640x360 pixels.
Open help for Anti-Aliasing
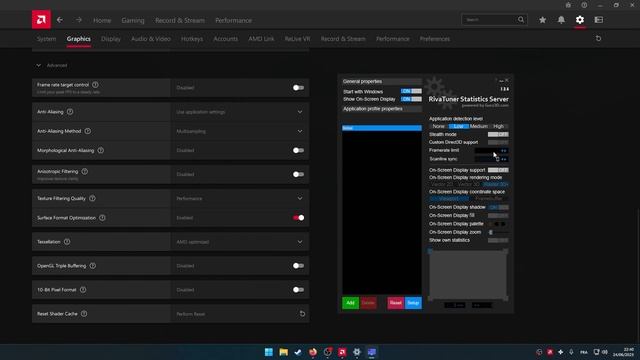70,111
